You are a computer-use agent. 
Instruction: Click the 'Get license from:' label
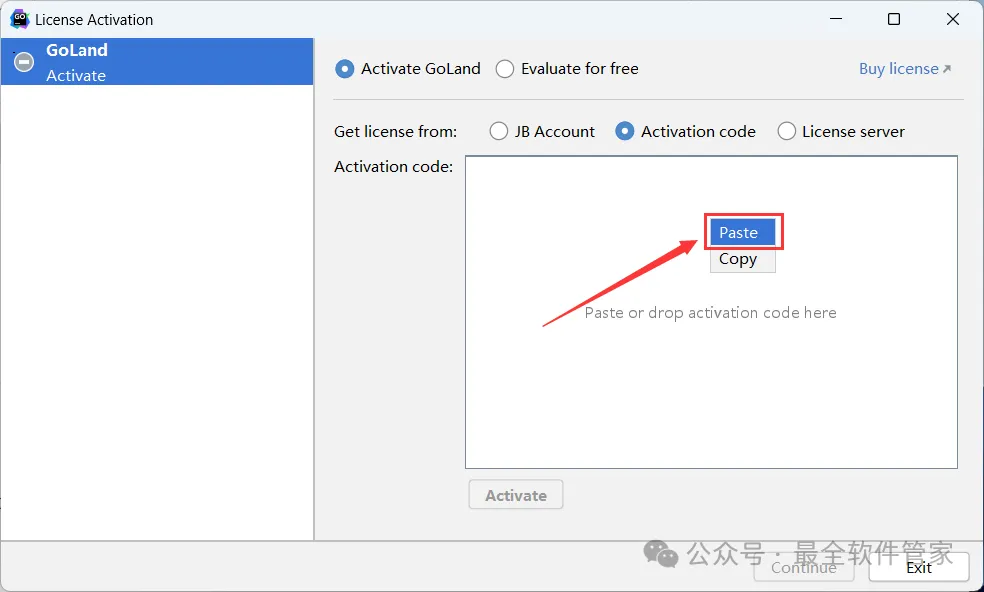coord(395,131)
